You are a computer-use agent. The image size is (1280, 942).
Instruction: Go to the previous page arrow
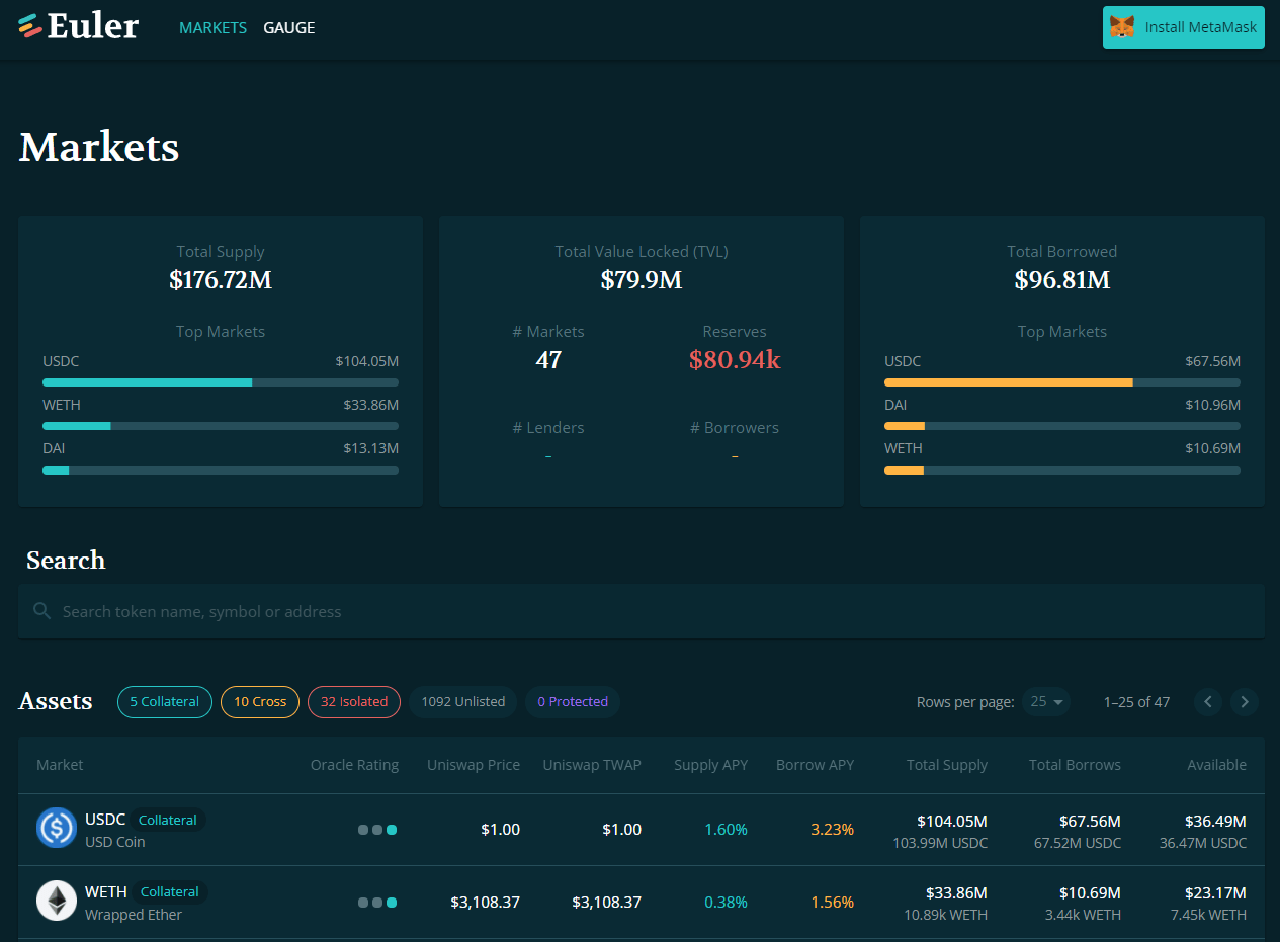pos(1208,701)
